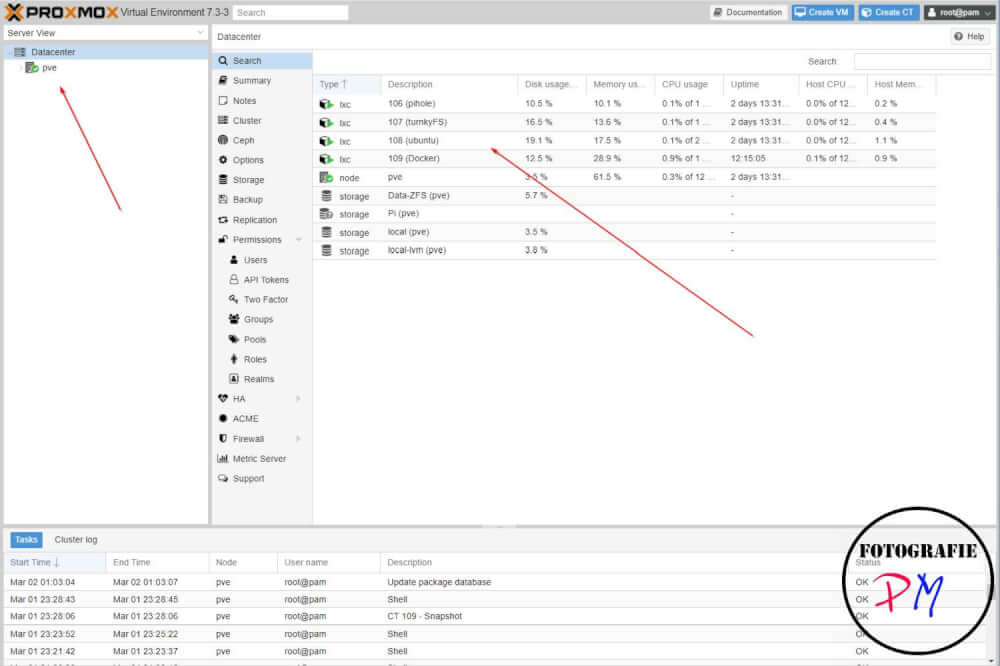Image resolution: width=1000 pixels, height=666 pixels.
Task: Open the Search icon in Datacenter menu
Action: click(x=223, y=61)
